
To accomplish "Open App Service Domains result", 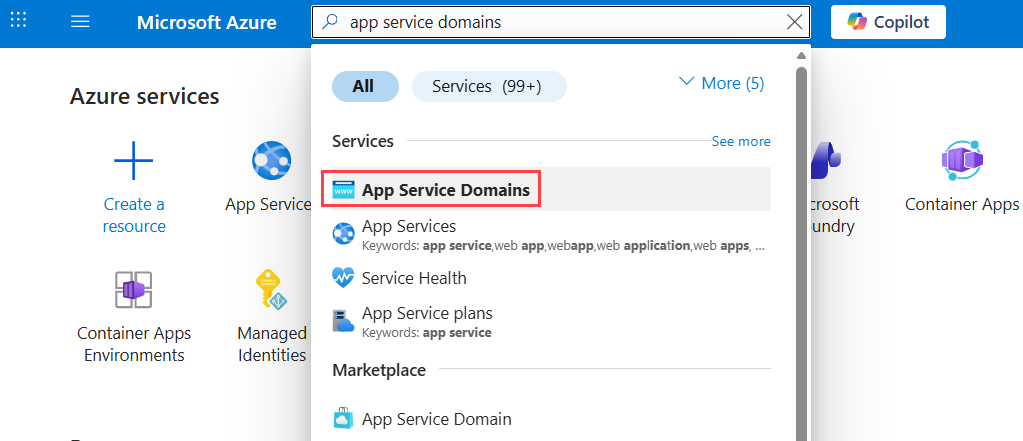I will (x=551, y=190).
